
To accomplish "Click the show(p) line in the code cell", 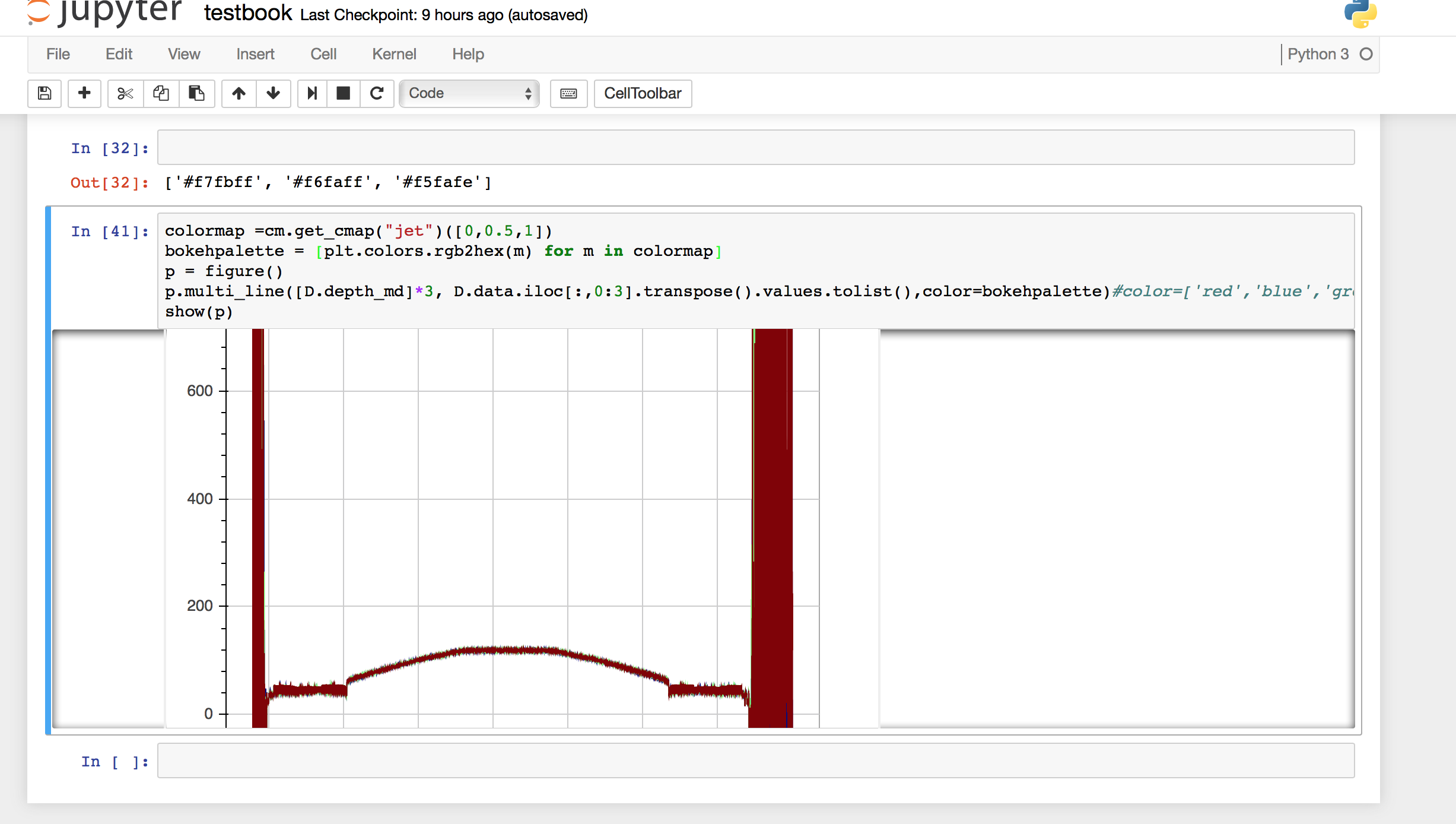I will click(x=199, y=312).
